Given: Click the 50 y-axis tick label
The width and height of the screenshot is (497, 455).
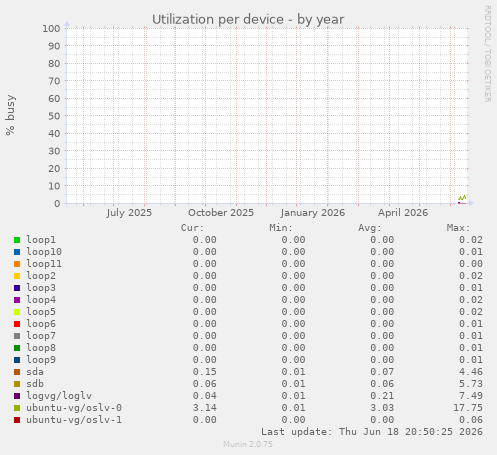Looking at the screenshot, I should pos(54,116).
